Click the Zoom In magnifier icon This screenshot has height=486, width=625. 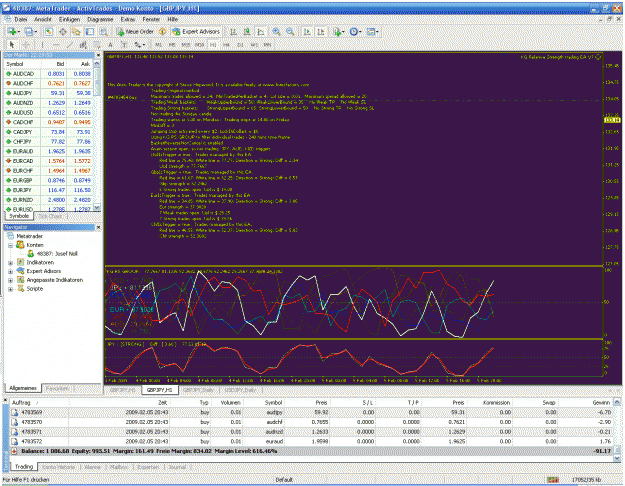tap(276, 31)
